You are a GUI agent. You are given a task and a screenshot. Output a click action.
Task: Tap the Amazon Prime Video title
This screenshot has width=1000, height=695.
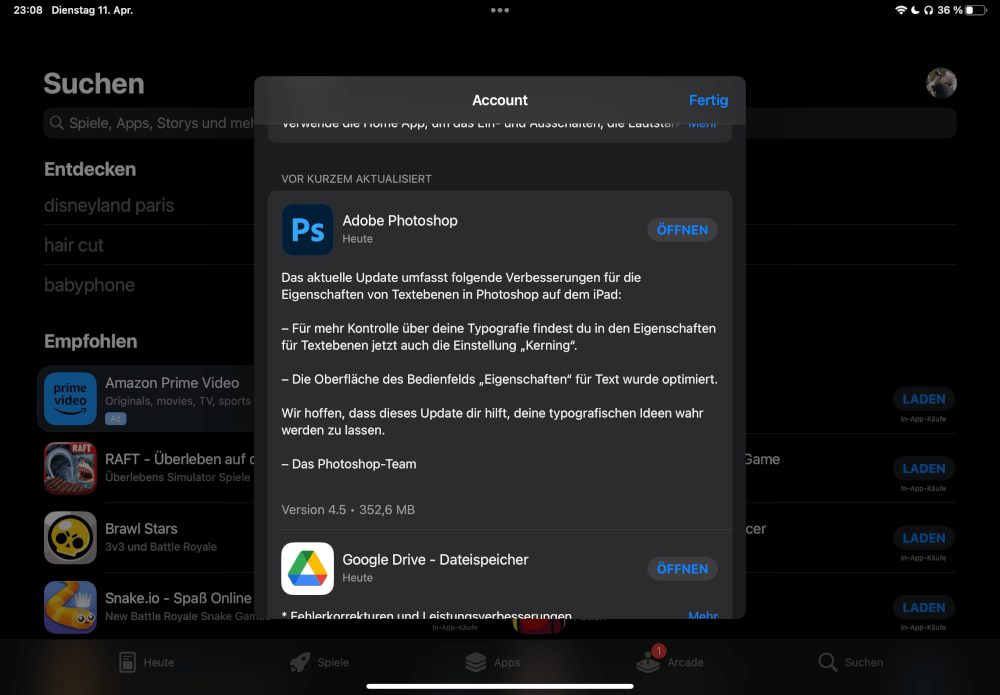click(x=172, y=383)
